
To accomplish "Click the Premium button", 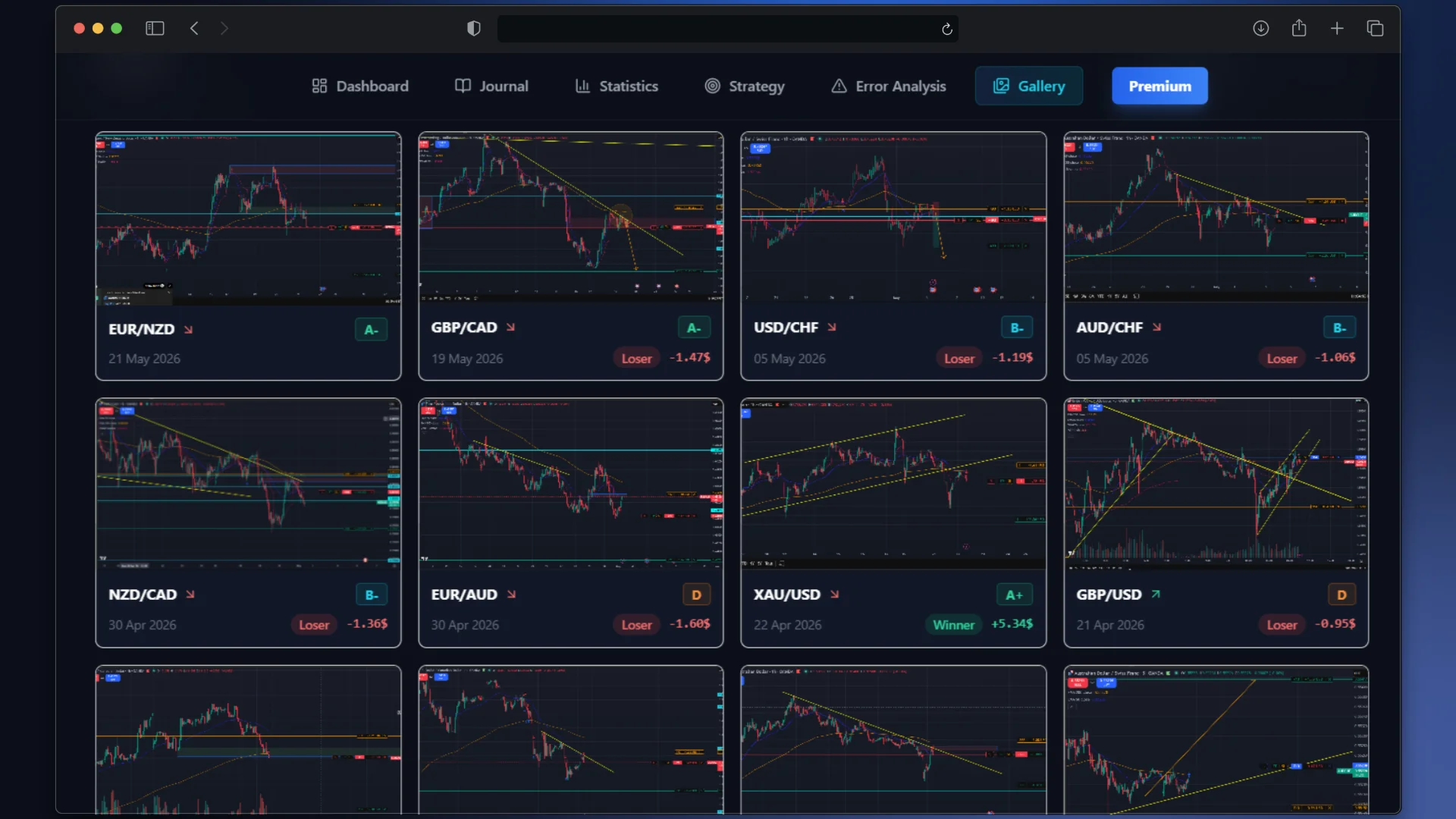I will coord(1159,86).
